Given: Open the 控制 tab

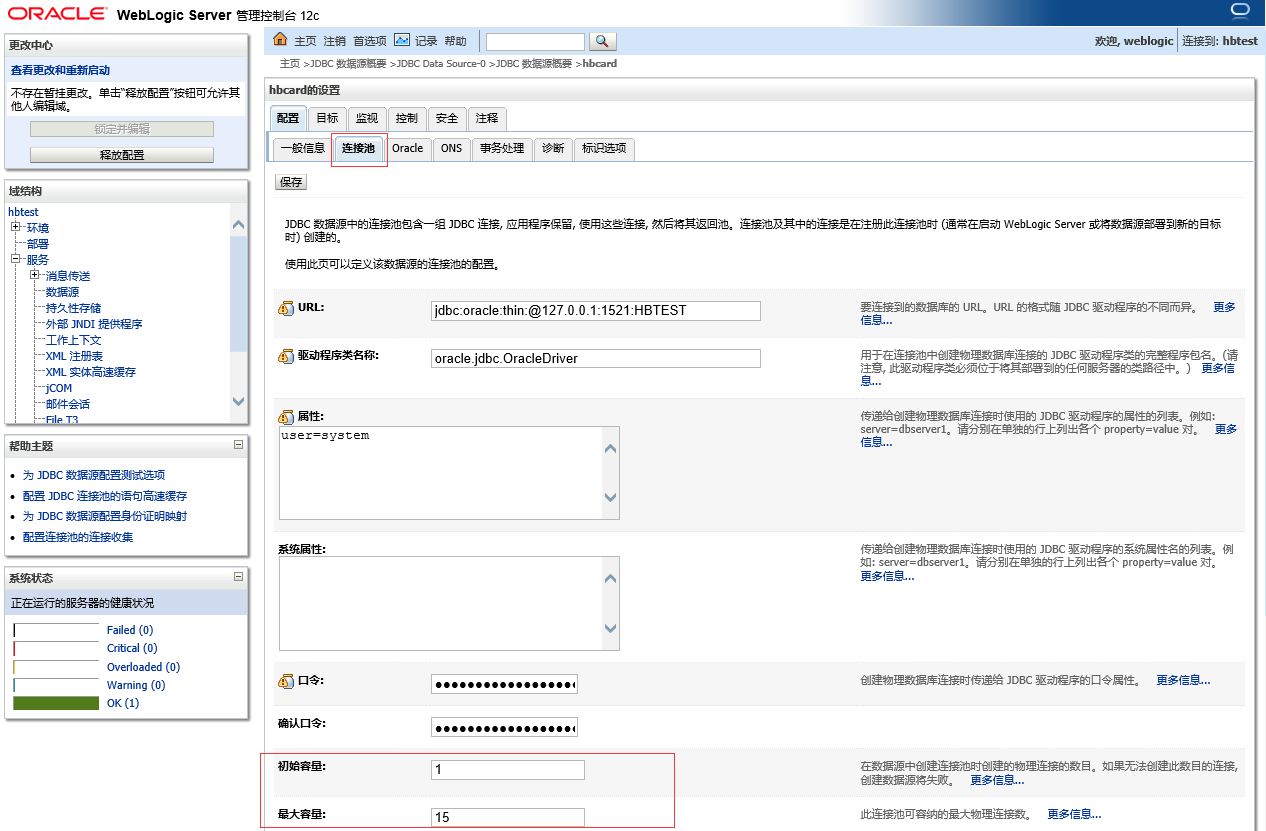Looking at the screenshot, I should [407, 119].
